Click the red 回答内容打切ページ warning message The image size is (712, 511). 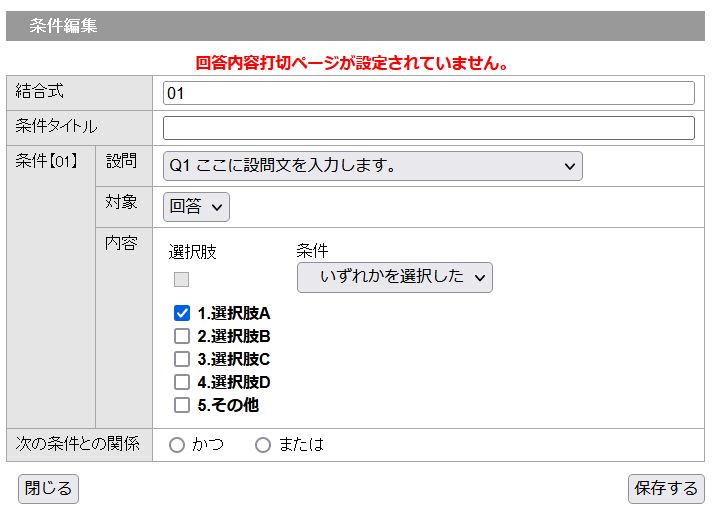(x=352, y=63)
